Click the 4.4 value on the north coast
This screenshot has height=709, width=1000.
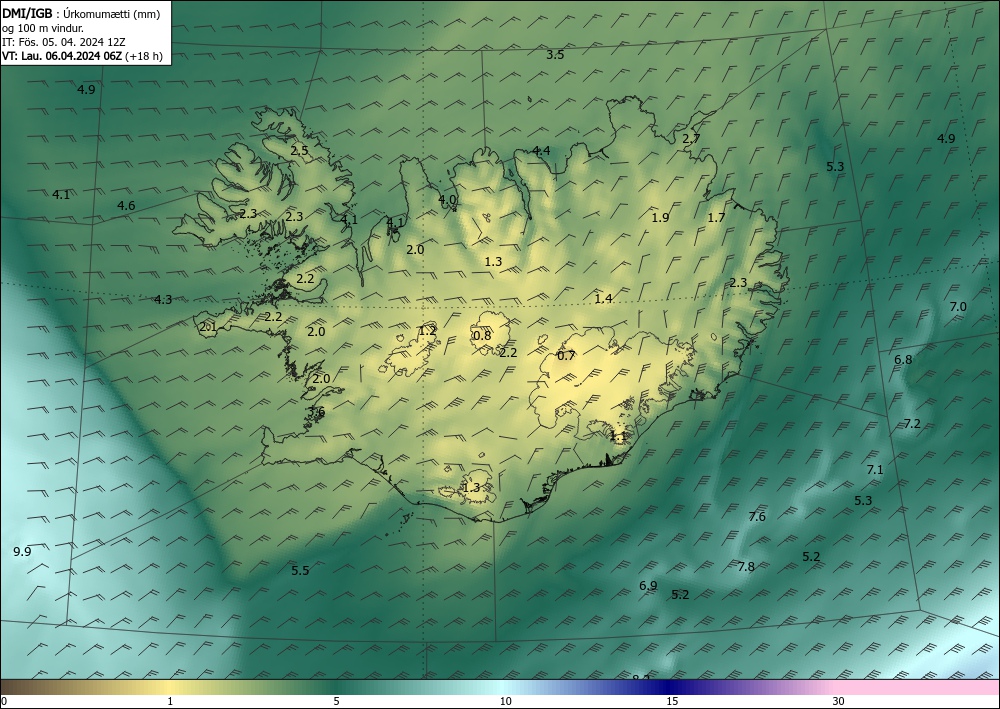click(x=541, y=151)
